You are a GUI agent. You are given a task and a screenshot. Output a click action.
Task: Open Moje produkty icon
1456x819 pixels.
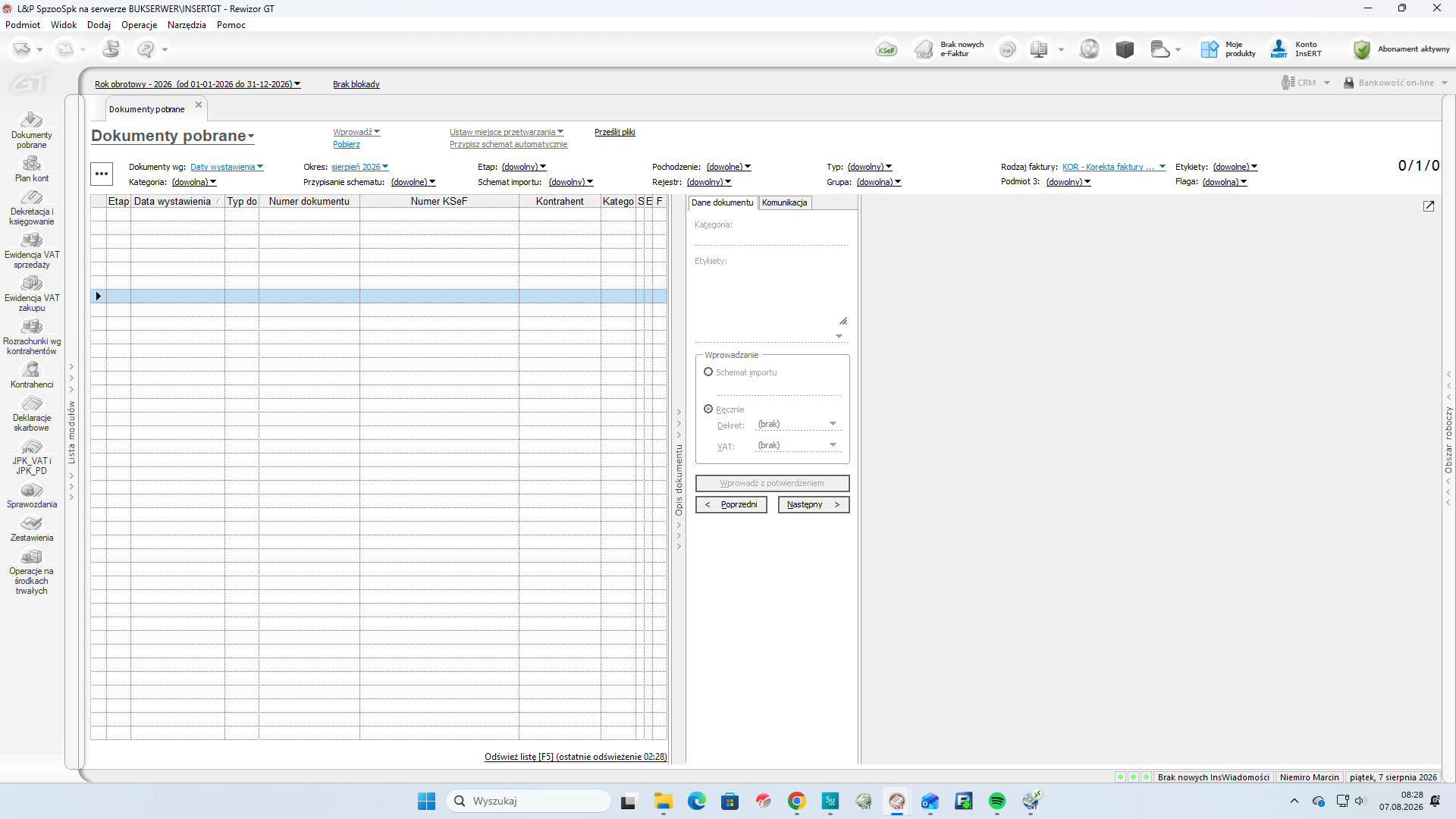(1209, 49)
